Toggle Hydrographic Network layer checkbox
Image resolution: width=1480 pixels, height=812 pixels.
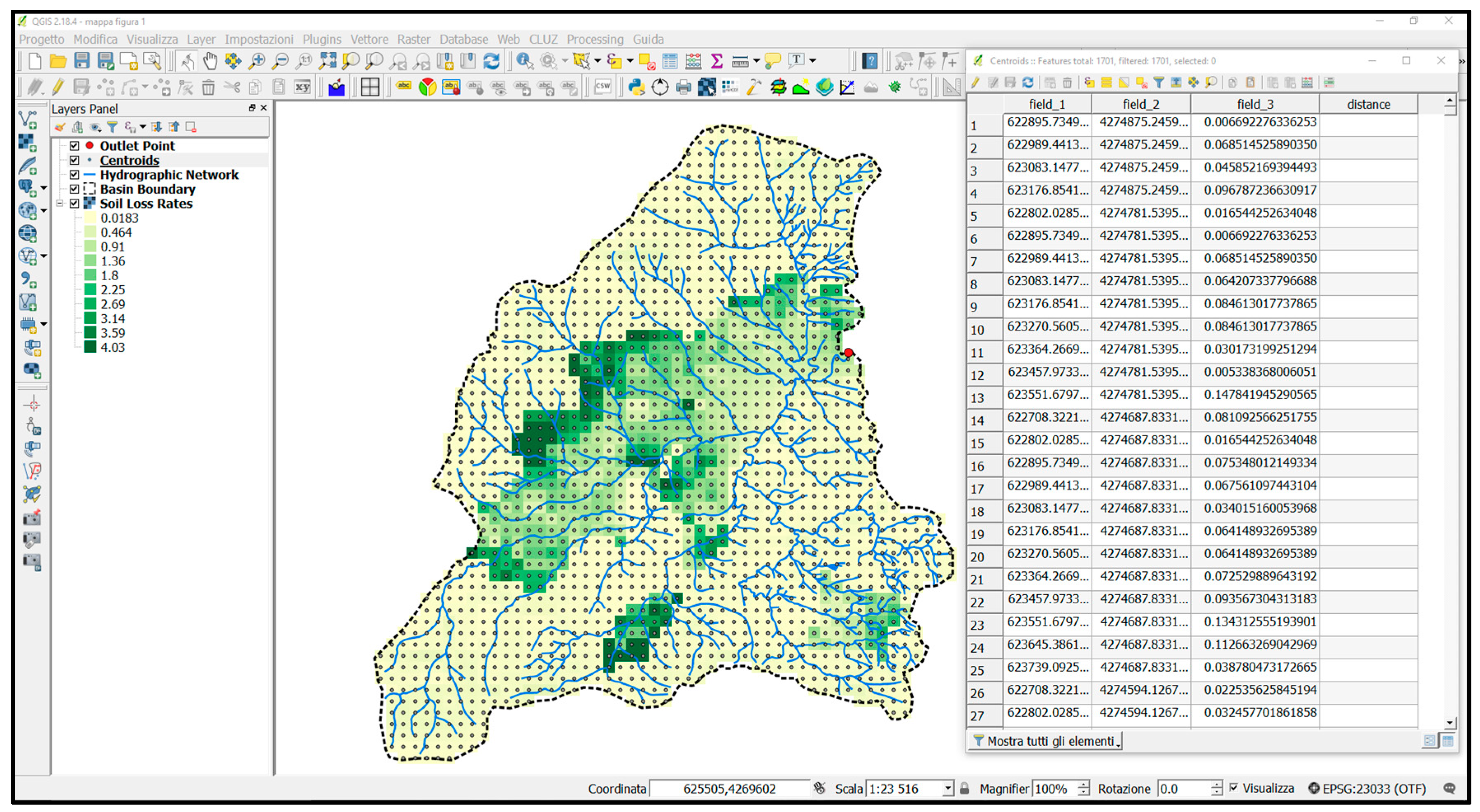click(x=74, y=174)
